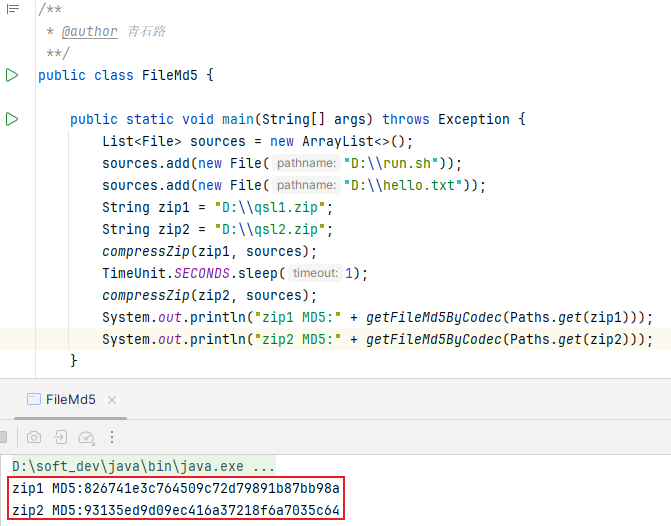Run the FileMd5 class from gutter
The width and height of the screenshot is (671, 526).
tap(12, 75)
